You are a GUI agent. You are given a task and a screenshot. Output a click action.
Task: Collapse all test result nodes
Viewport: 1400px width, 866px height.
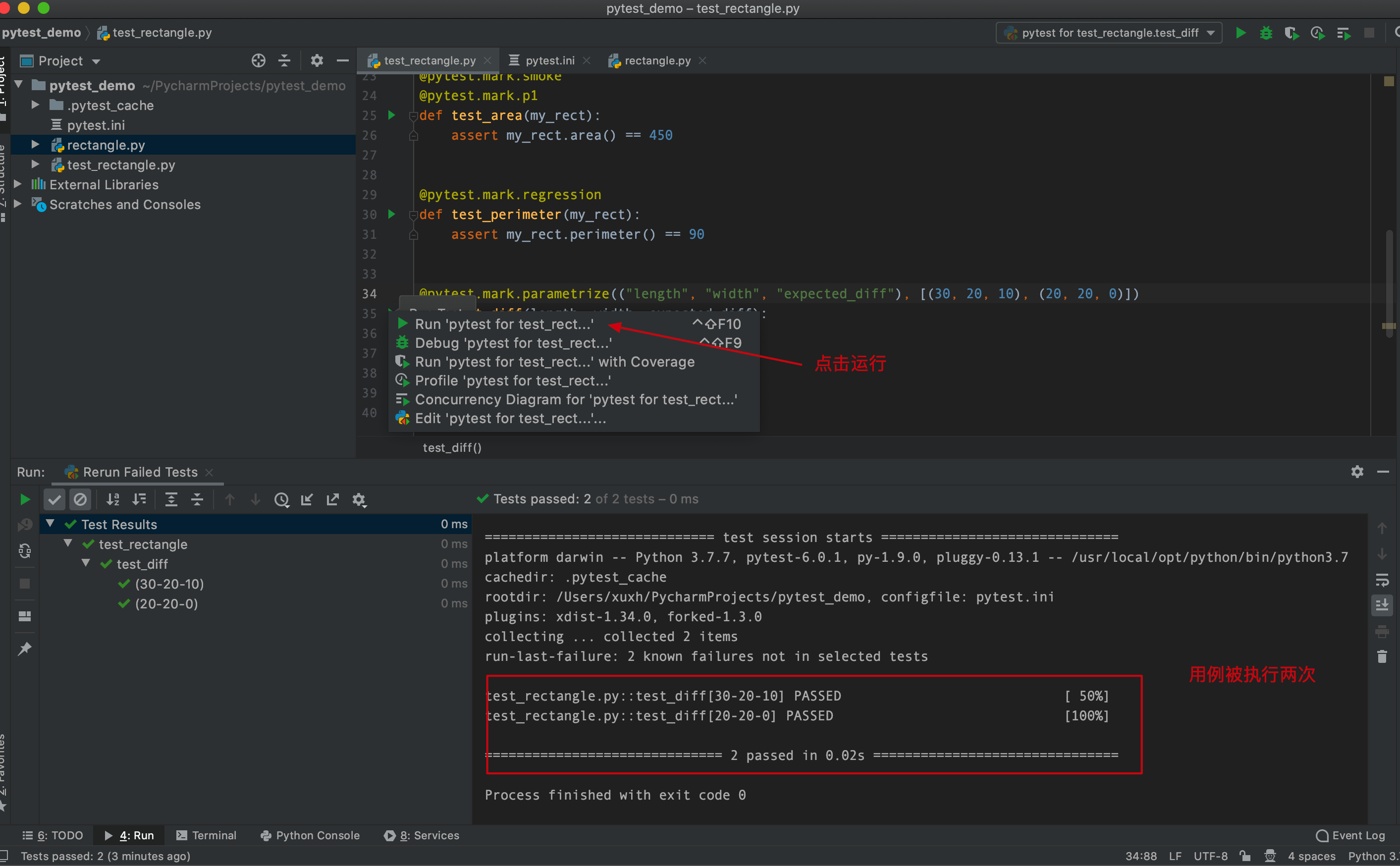(197, 499)
